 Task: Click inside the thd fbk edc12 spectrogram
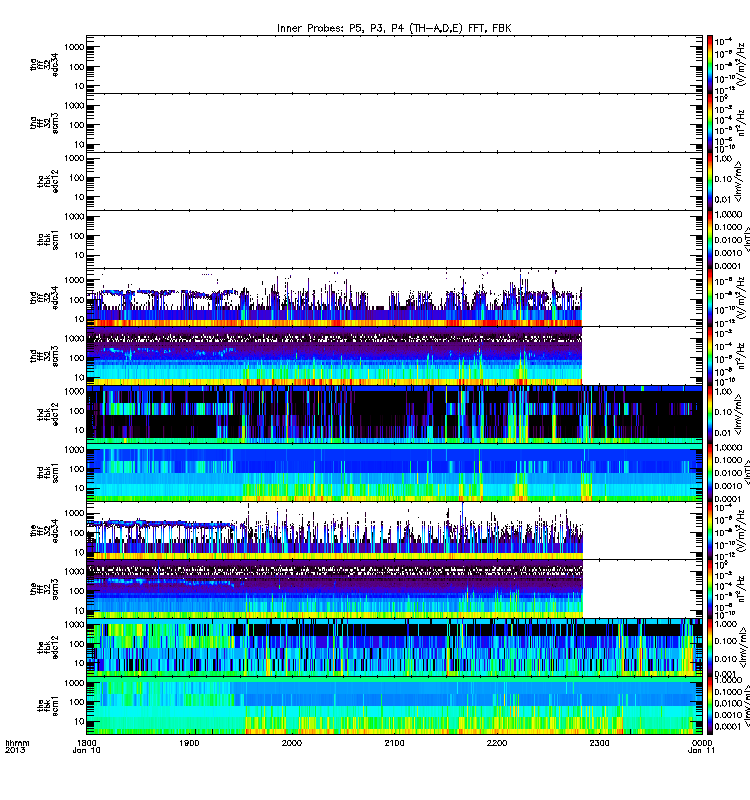(394, 414)
